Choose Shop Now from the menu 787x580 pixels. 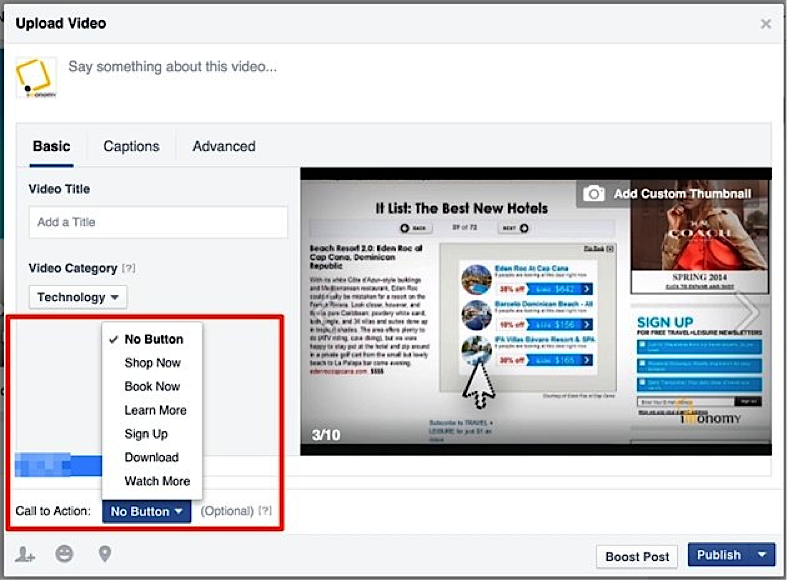(x=152, y=363)
